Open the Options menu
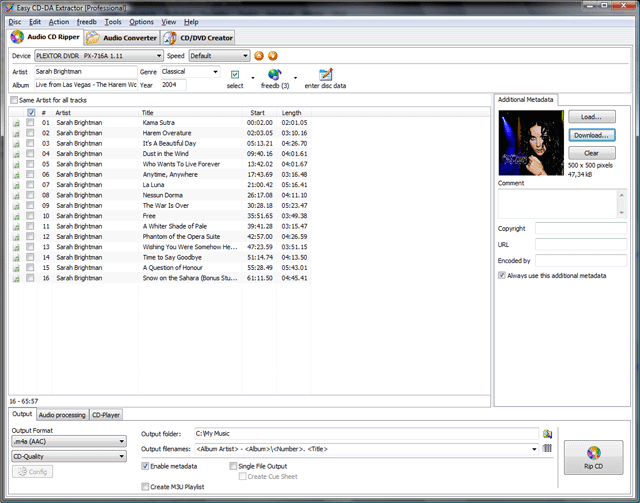 (x=142, y=22)
